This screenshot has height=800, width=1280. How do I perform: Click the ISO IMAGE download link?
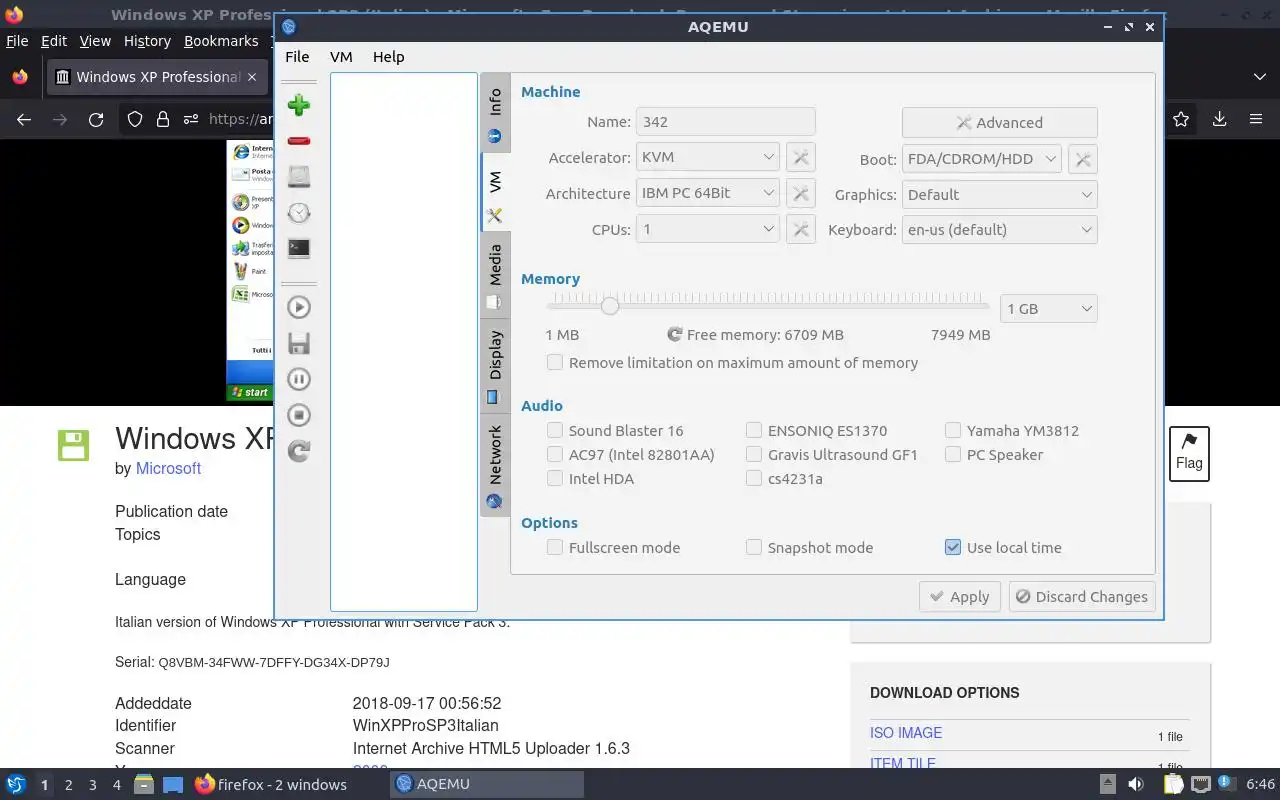pyautogui.click(x=906, y=733)
